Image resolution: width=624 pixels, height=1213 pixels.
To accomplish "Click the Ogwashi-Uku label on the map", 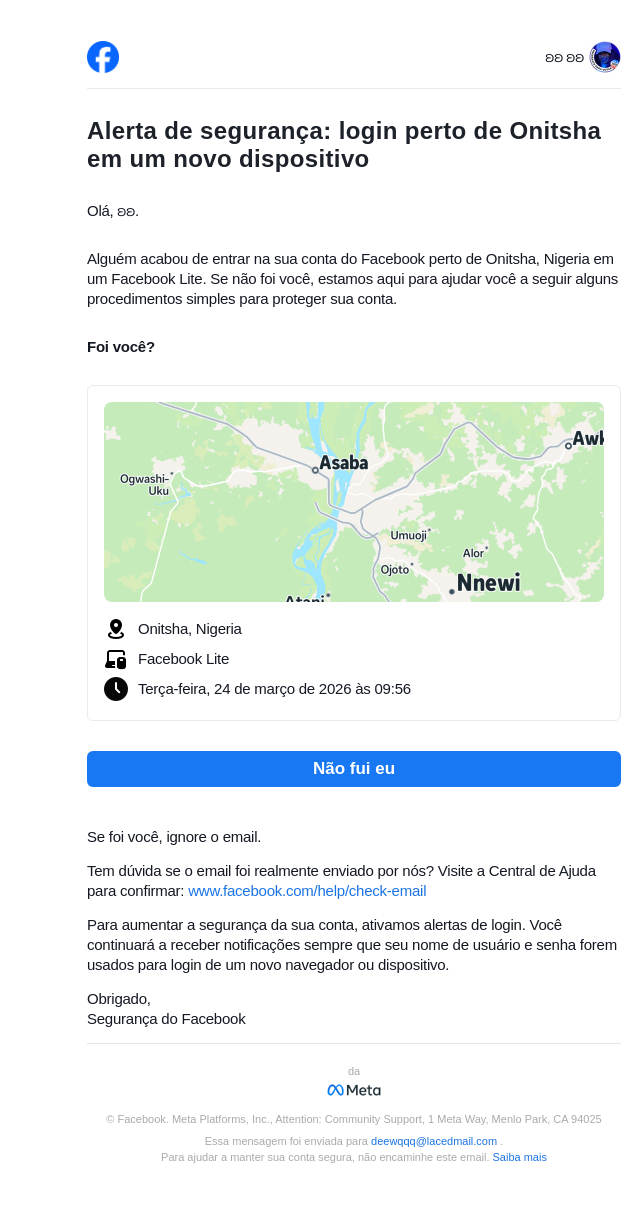I will click(145, 485).
